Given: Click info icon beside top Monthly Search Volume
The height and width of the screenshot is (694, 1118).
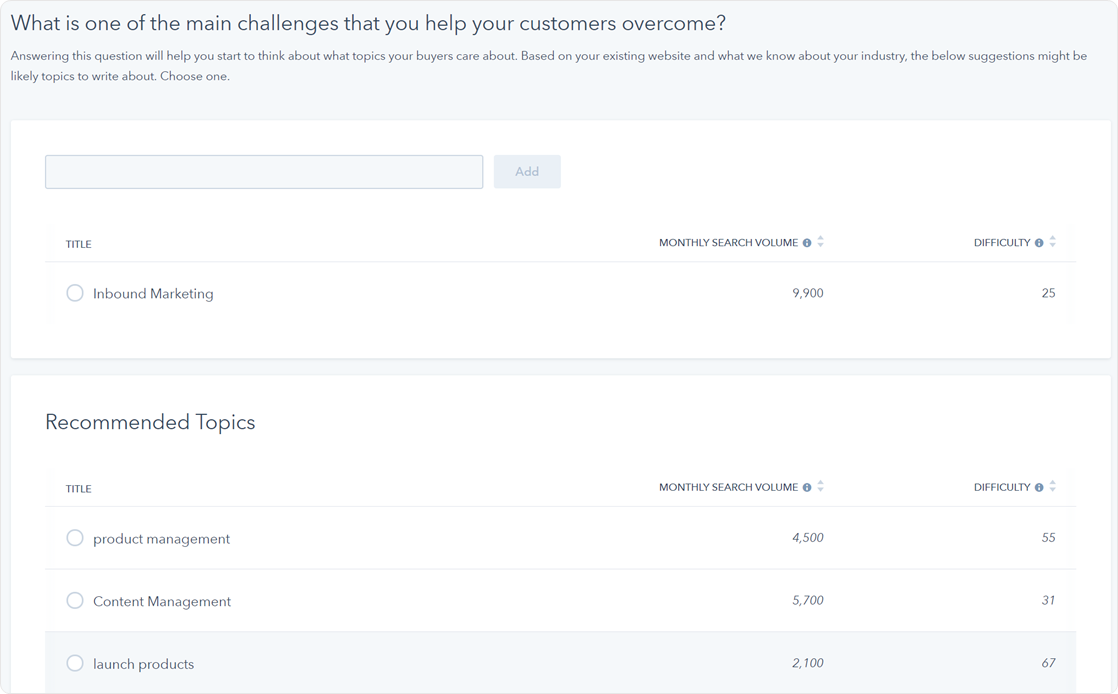Looking at the screenshot, I should 807,243.
